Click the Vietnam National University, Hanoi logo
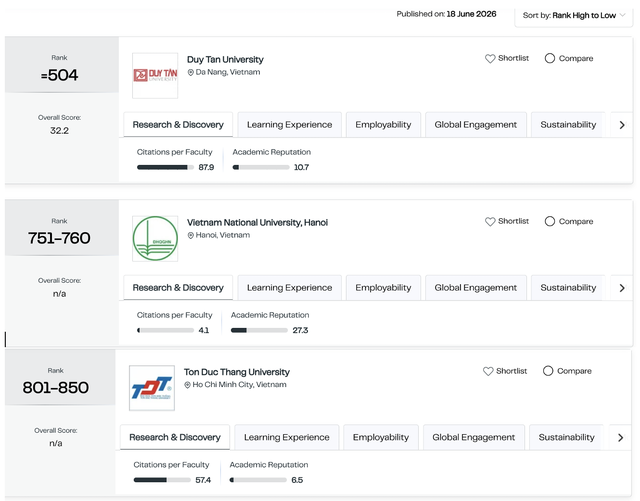 coord(155,238)
